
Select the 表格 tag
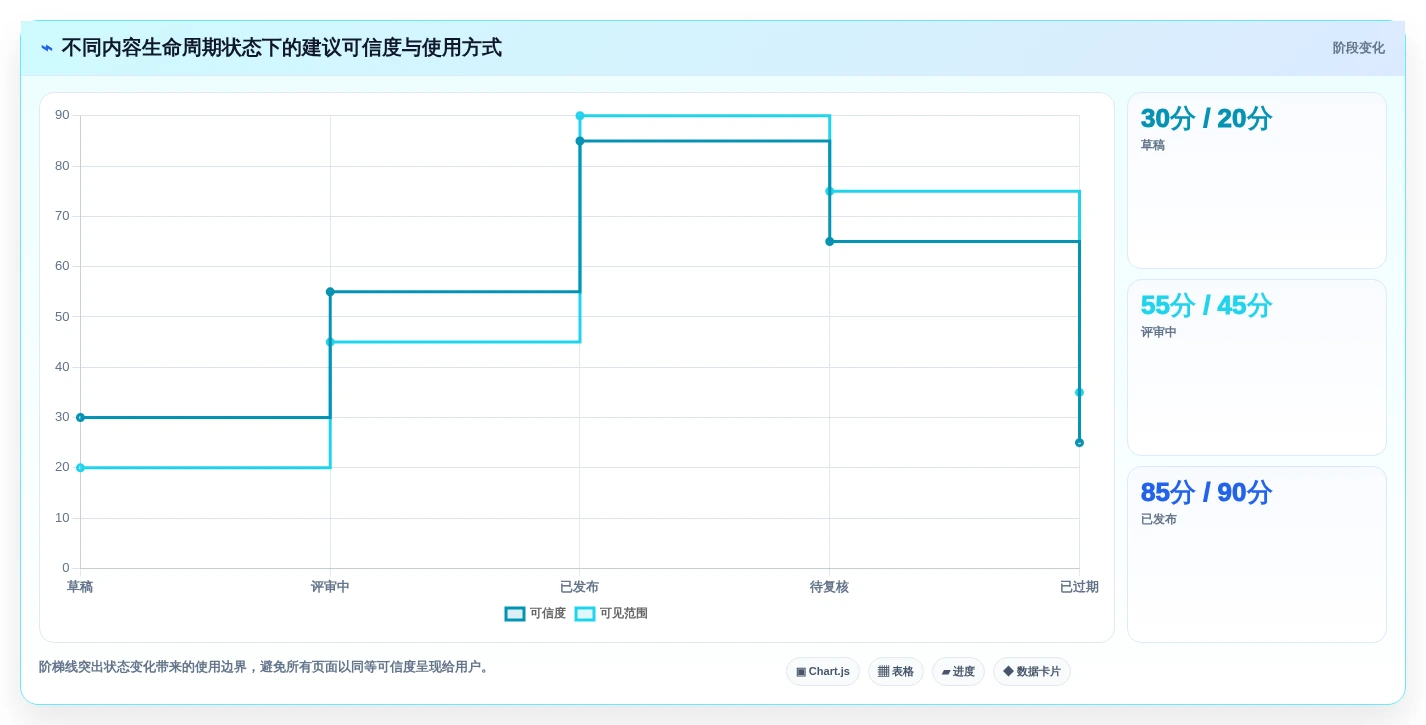[895, 672]
